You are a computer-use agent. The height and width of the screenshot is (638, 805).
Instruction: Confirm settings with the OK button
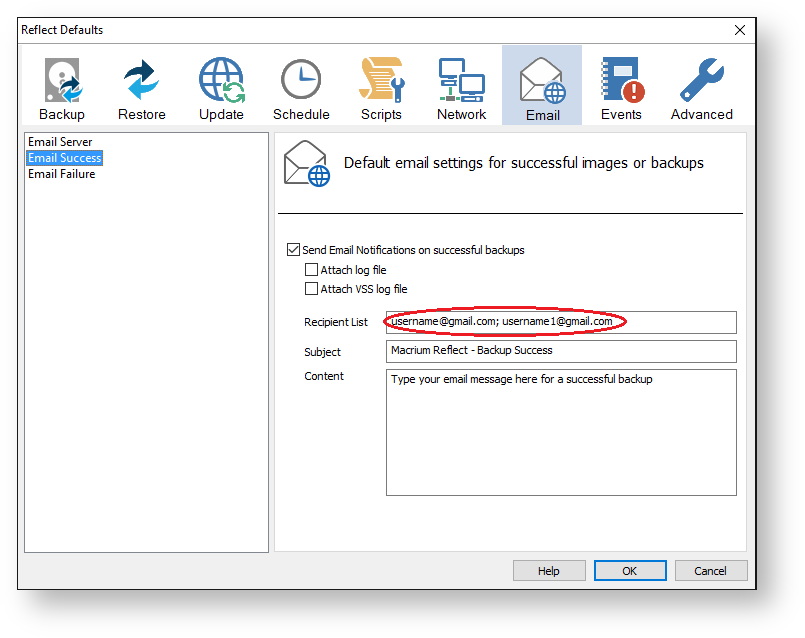point(630,571)
